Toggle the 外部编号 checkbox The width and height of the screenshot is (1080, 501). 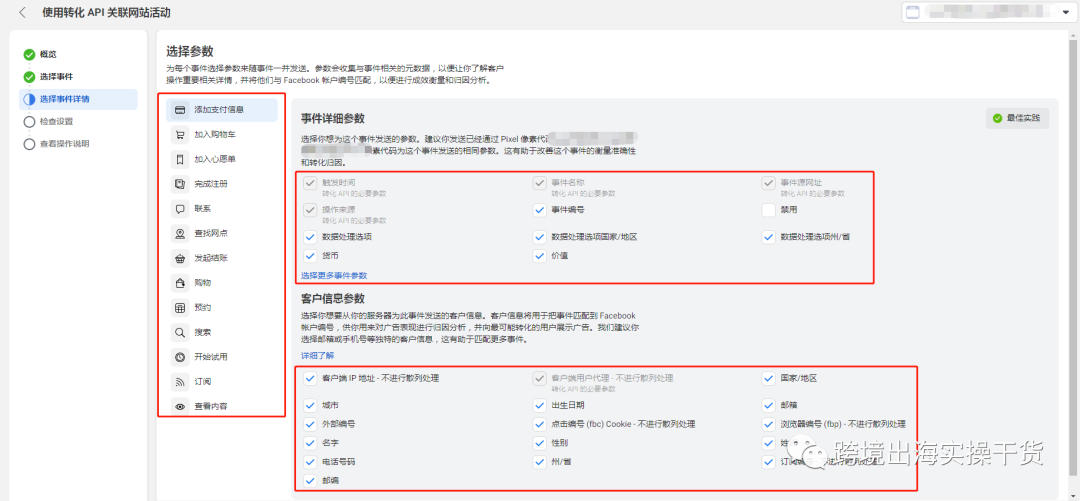(310, 424)
